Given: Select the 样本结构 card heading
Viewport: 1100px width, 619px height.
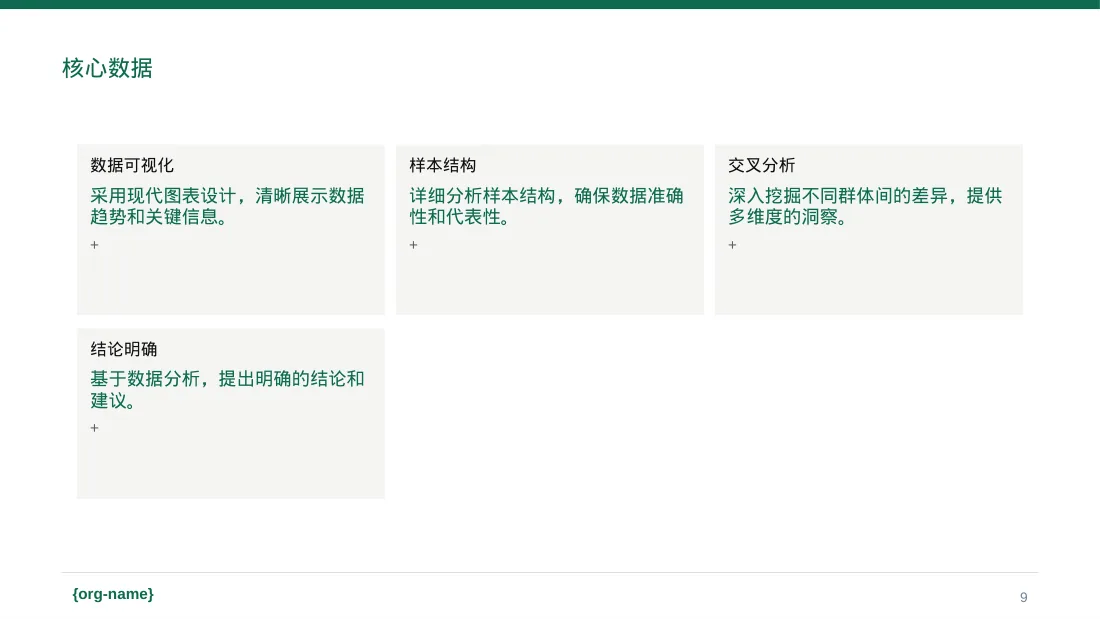Looking at the screenshot, I should [x=443, y=165].
